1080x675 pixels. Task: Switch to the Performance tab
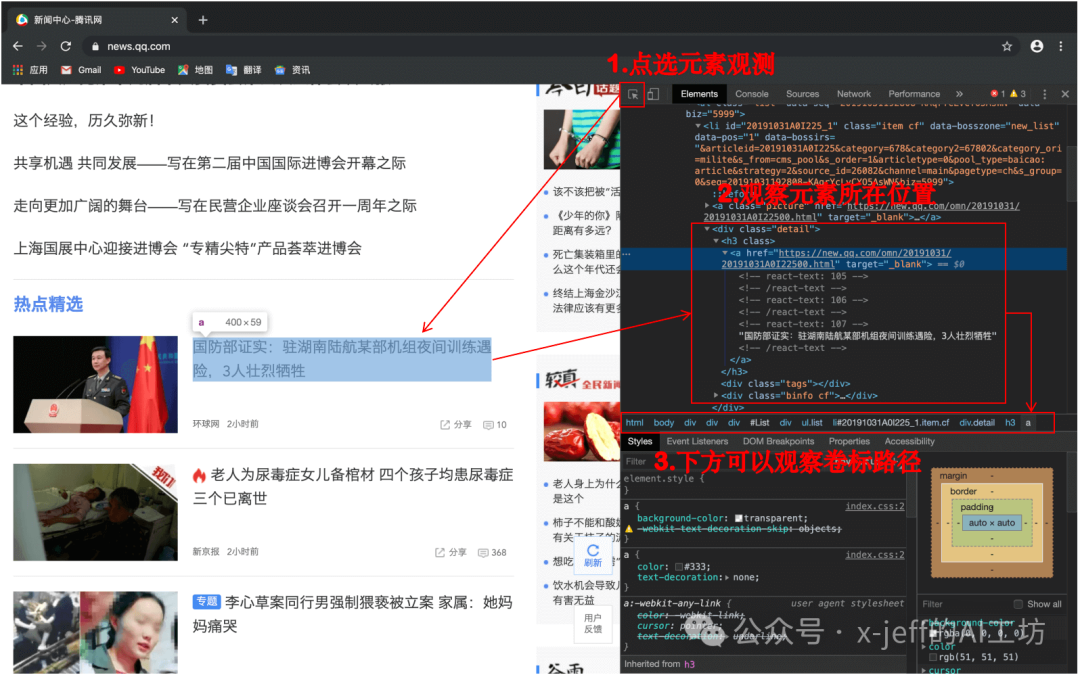914,94
